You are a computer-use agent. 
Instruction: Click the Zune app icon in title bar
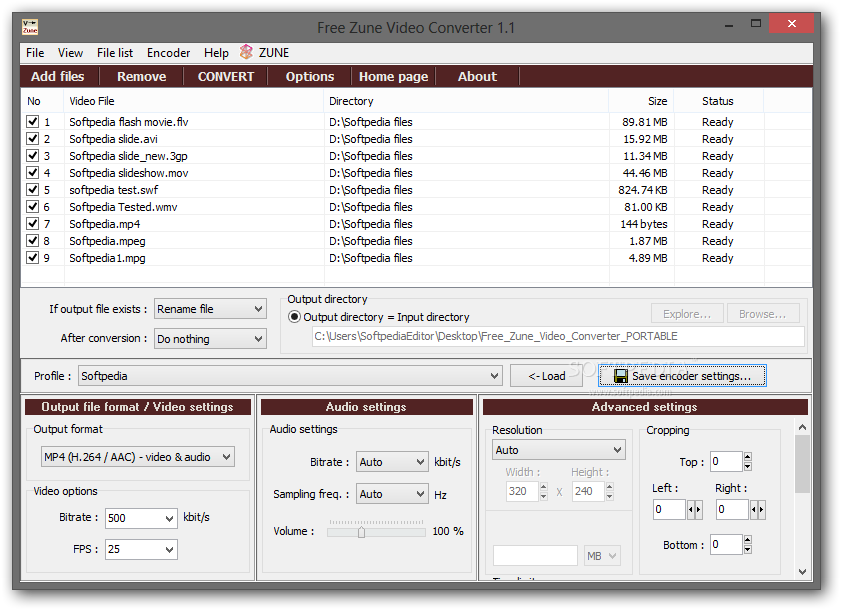pyautogui.click(x=30, y=26)
